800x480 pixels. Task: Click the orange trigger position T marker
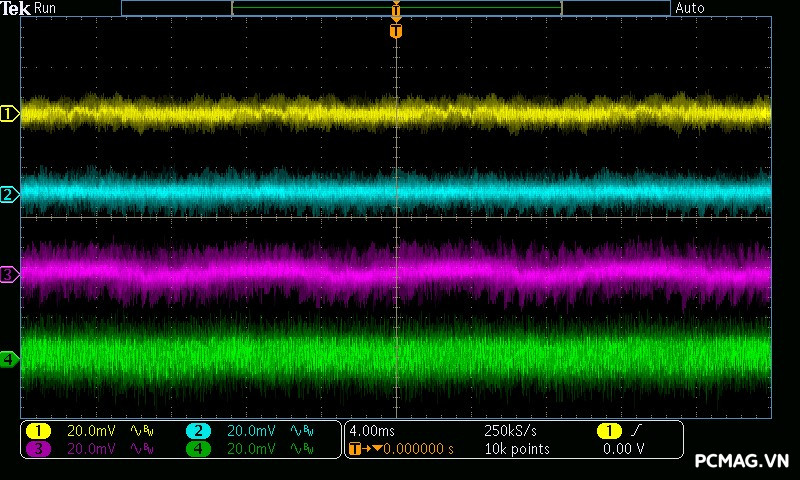click(x=396, y=31)
